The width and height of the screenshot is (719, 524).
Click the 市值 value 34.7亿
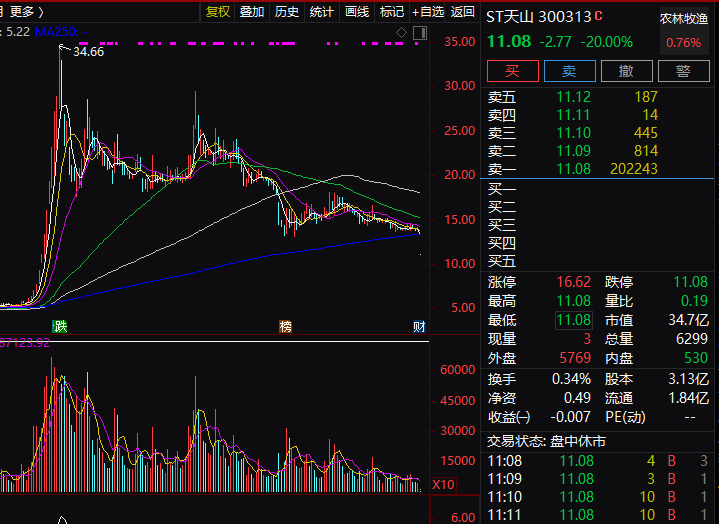(688, 320)
